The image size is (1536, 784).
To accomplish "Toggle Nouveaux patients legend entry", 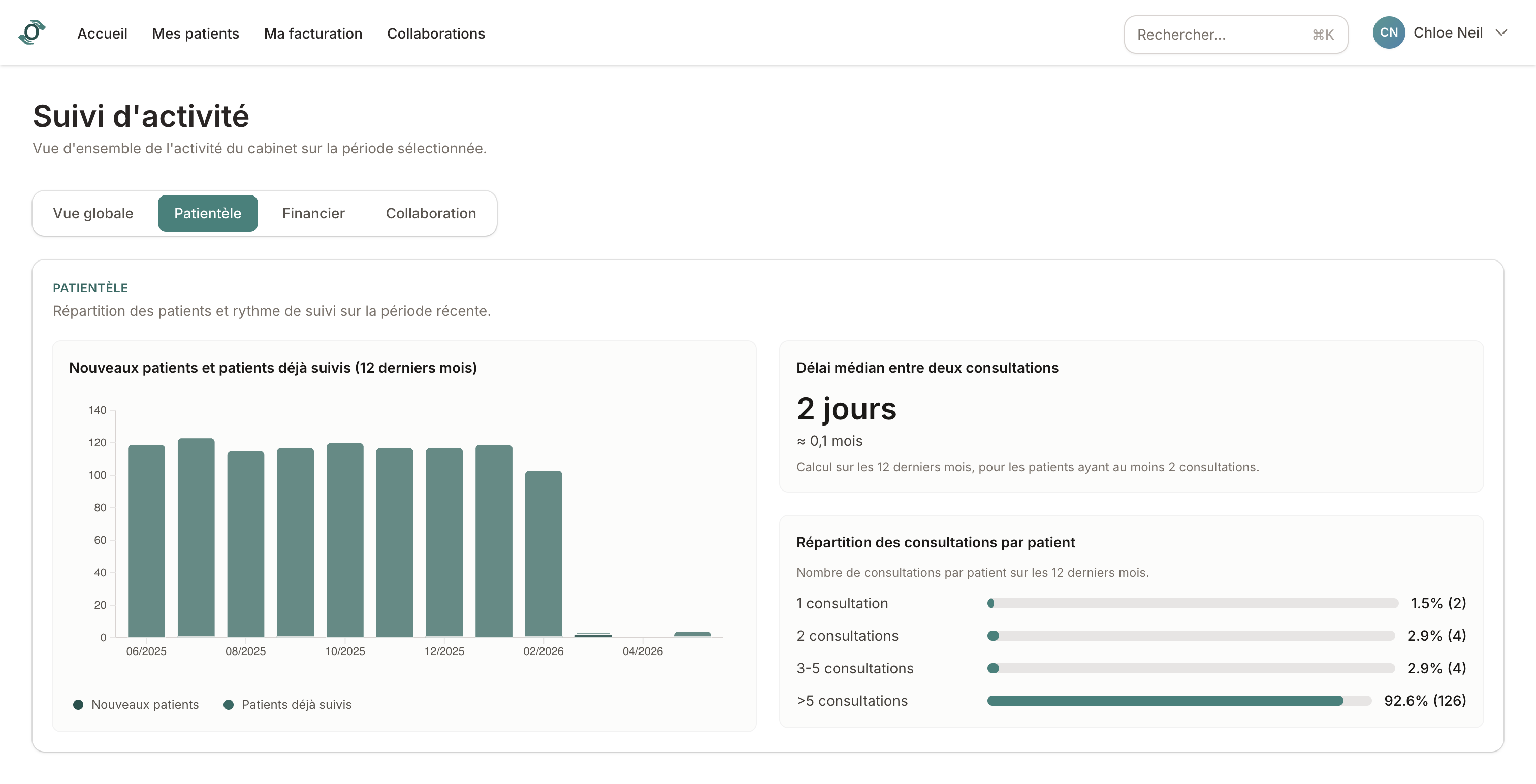I will pyautogui.click(x=136, y=705).
